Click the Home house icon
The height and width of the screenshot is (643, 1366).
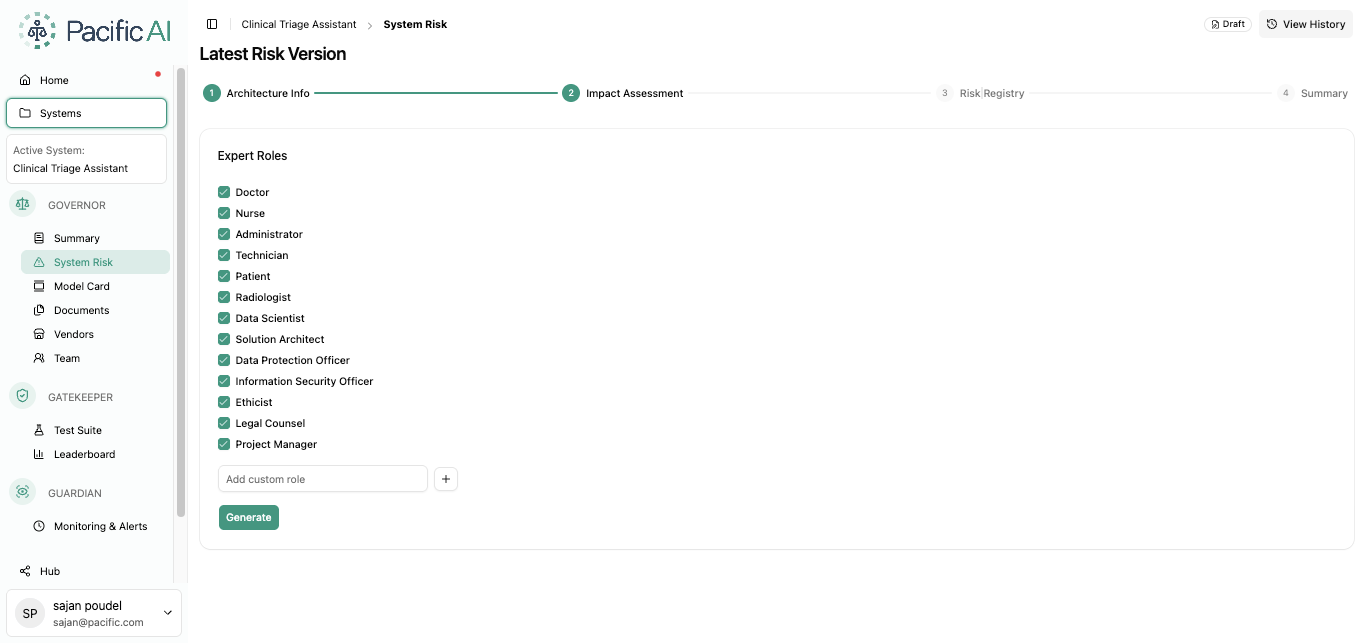(x=25, y=80)
